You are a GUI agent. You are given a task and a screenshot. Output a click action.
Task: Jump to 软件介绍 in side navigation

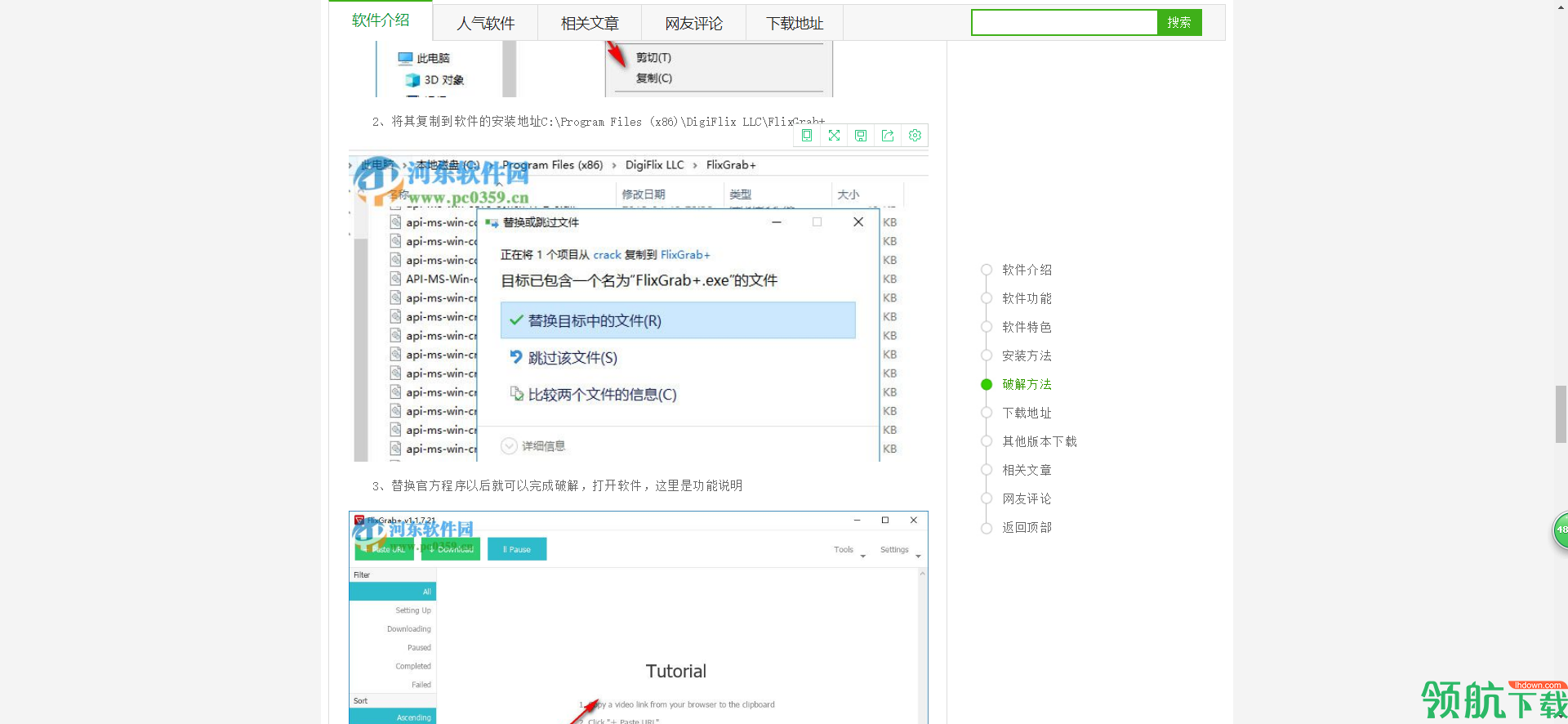(1027, 270)
